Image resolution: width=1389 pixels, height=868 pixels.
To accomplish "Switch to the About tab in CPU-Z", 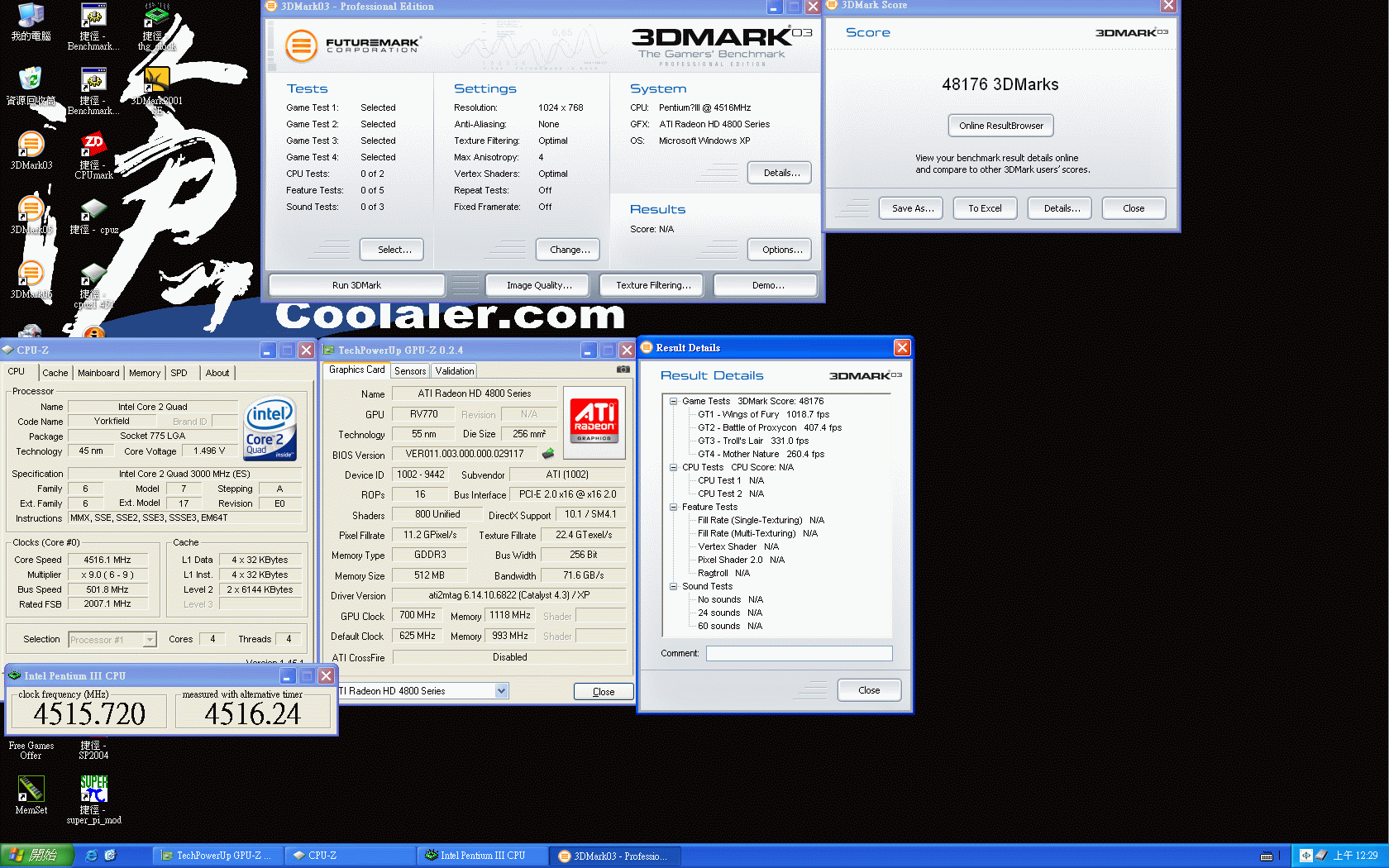I will pos(217,373).
